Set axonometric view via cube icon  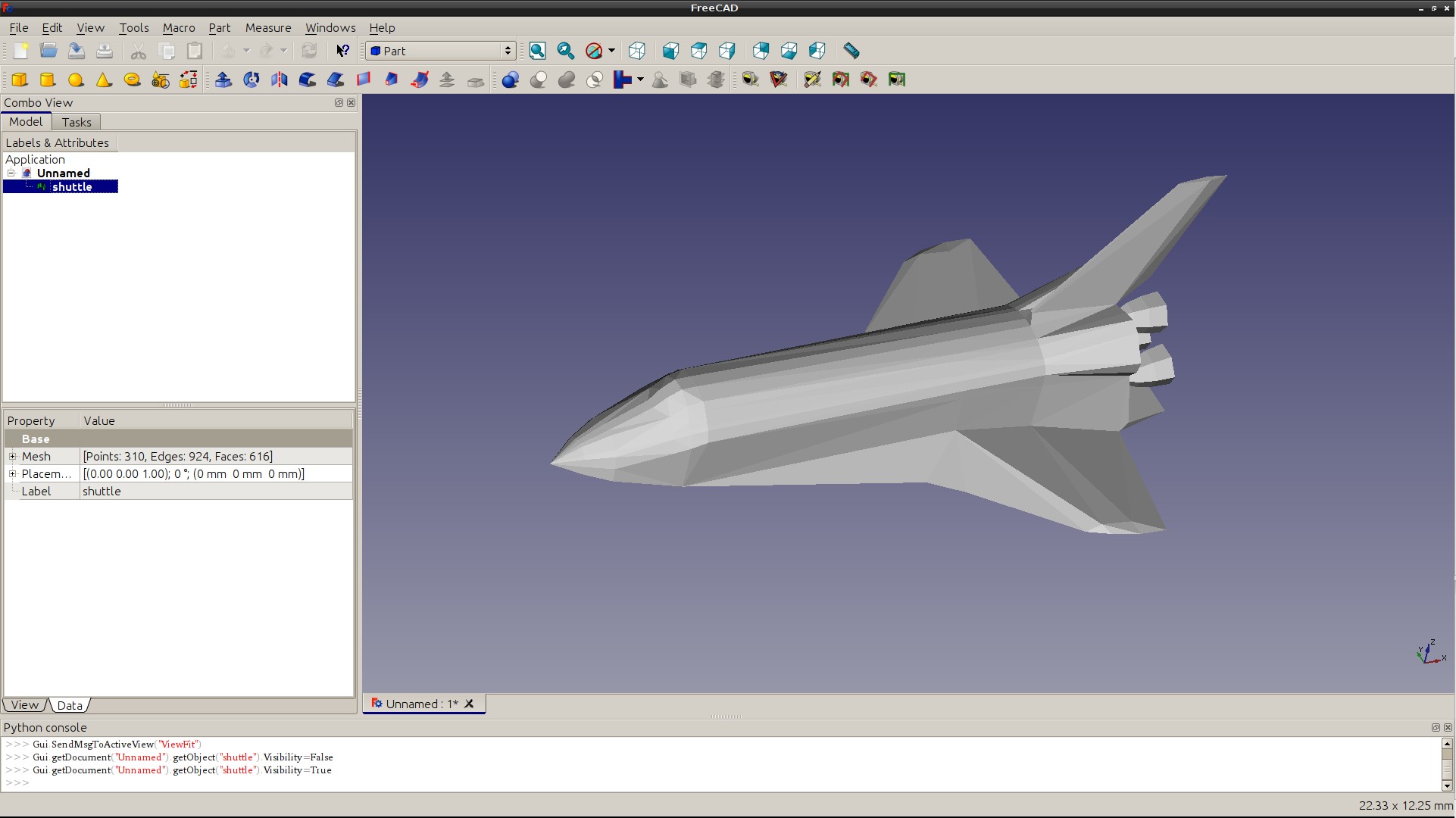(637, 51)
